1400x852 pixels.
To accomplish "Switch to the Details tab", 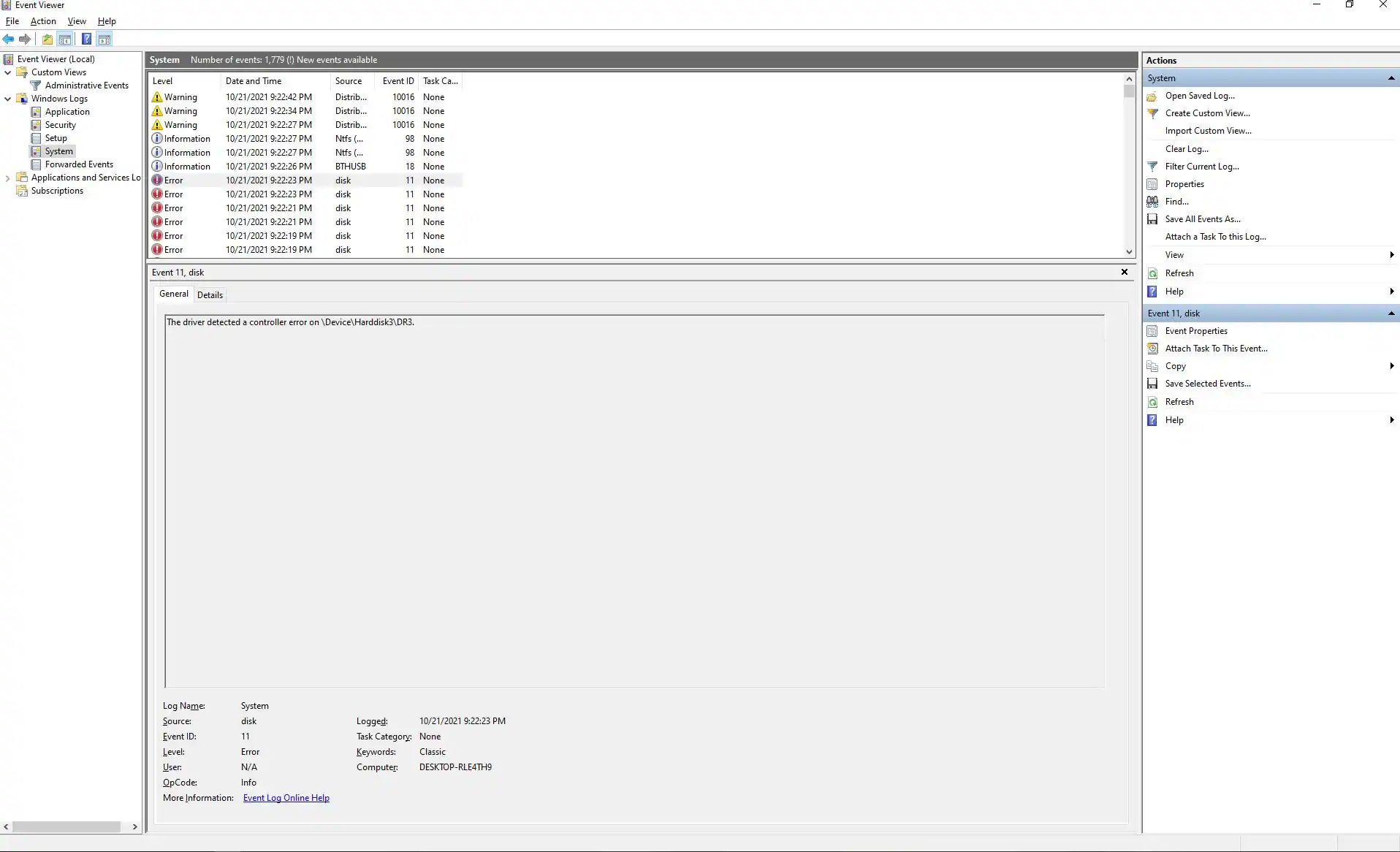I will 210,295.
